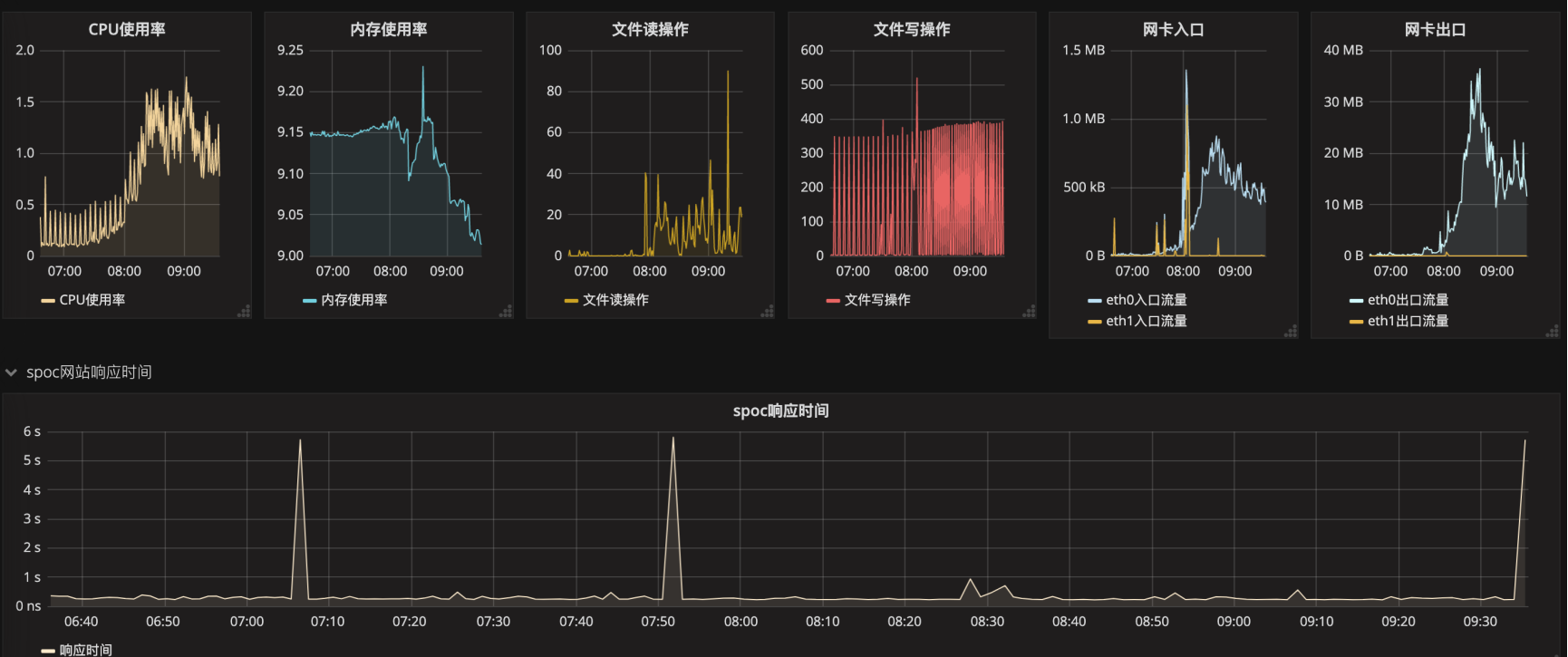Click the 40 MB label in the 网卡出口 chart
The height and width of the screenshot is (657, 1568).
[x=1343, y=50]
